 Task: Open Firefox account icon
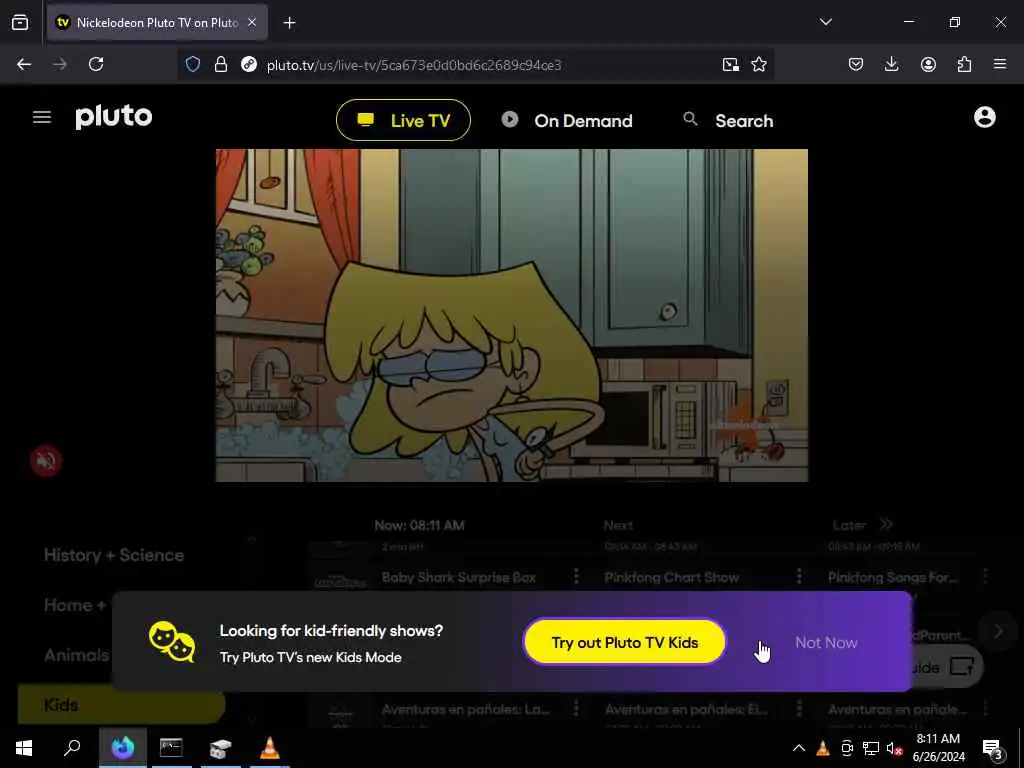tap(928, 64)
